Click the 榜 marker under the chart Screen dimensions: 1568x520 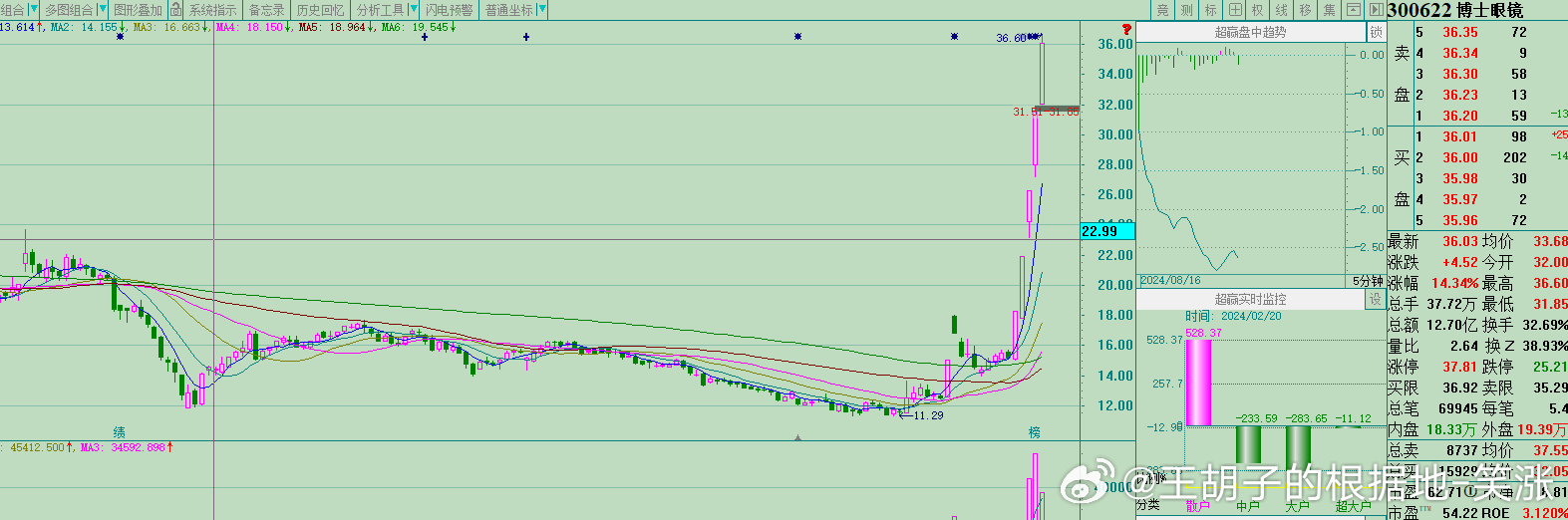(x=1034, y=432)
